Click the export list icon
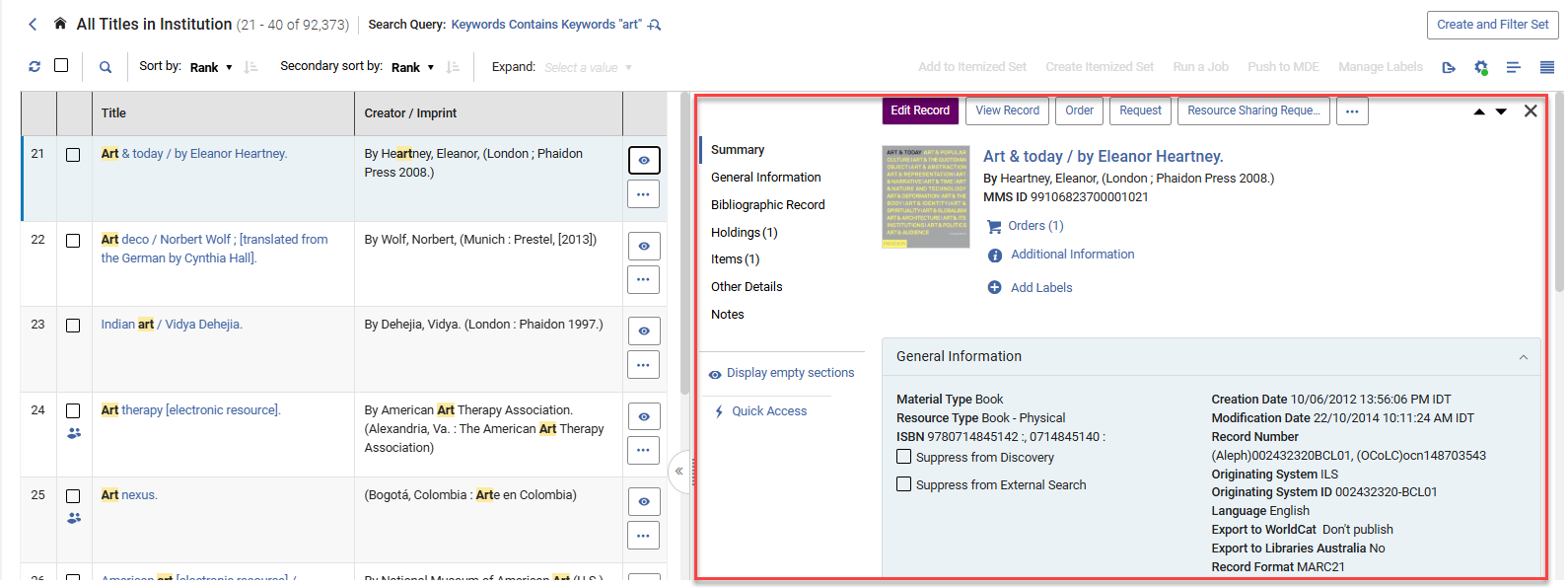This screenshot has width=1568, height=587. point(1448,67)
